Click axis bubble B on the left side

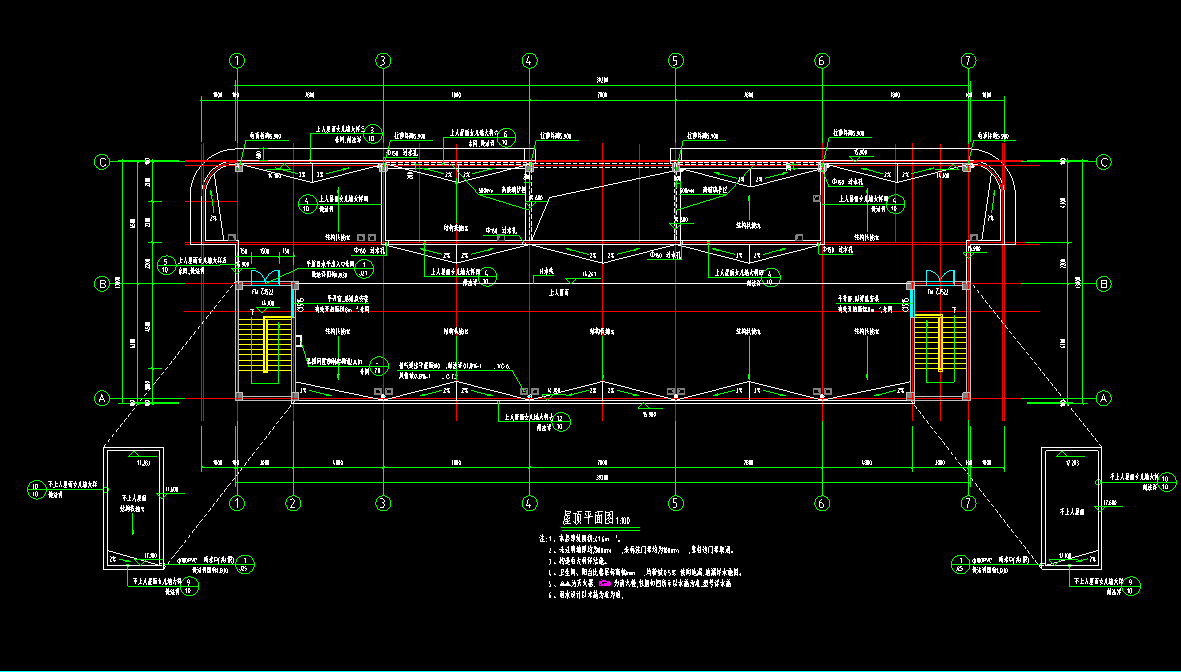click(x=101, y=284)
